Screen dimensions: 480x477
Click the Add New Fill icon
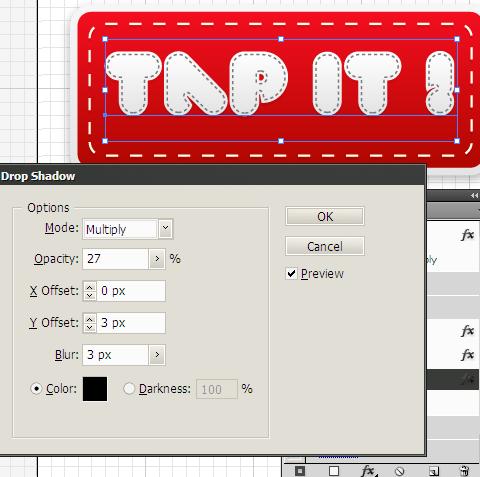(334, 471)
